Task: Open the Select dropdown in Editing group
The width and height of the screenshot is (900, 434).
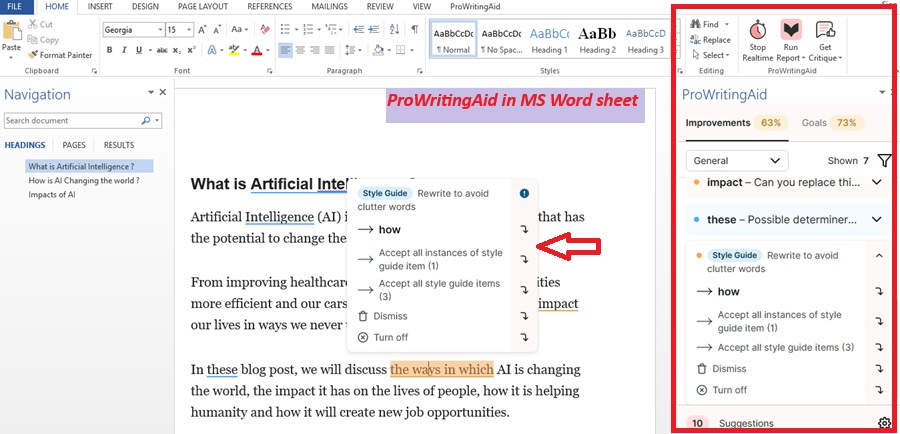Action: [711, 55]
